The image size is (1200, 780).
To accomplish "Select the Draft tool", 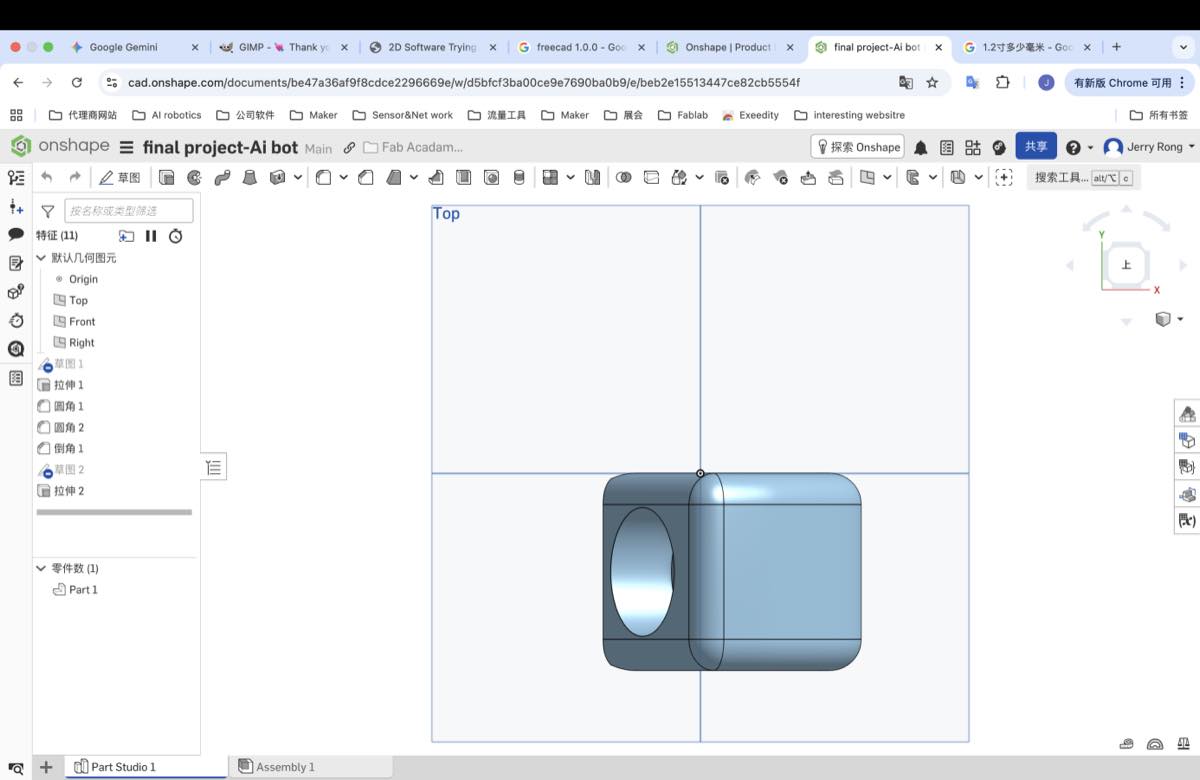I will click(x=394, y=178).
